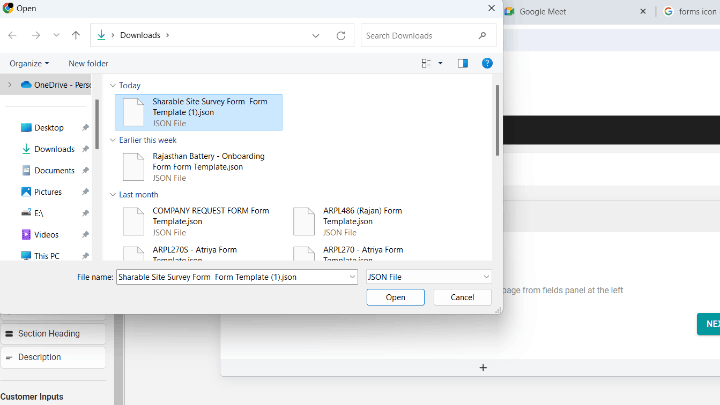Open the JSON File type dropdown

point(428,276)
